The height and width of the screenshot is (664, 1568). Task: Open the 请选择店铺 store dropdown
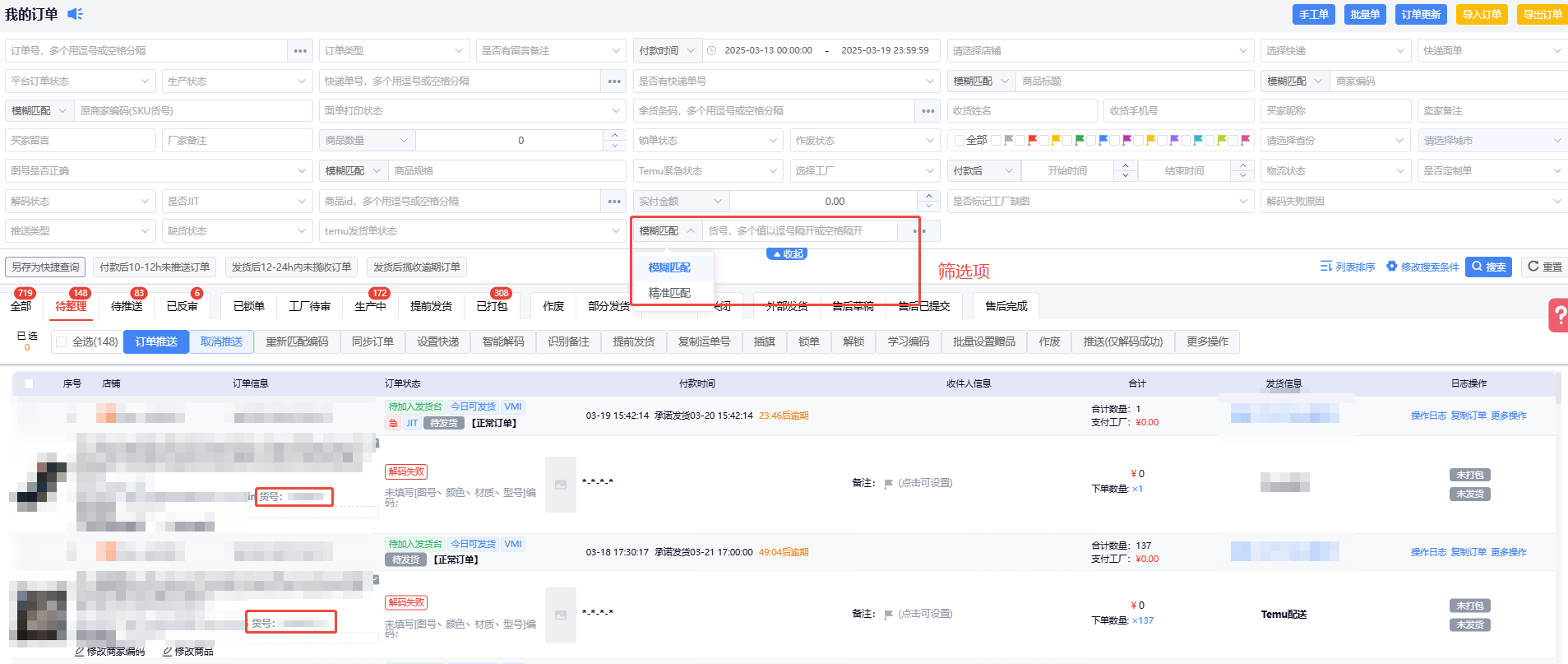point(1099,51)
